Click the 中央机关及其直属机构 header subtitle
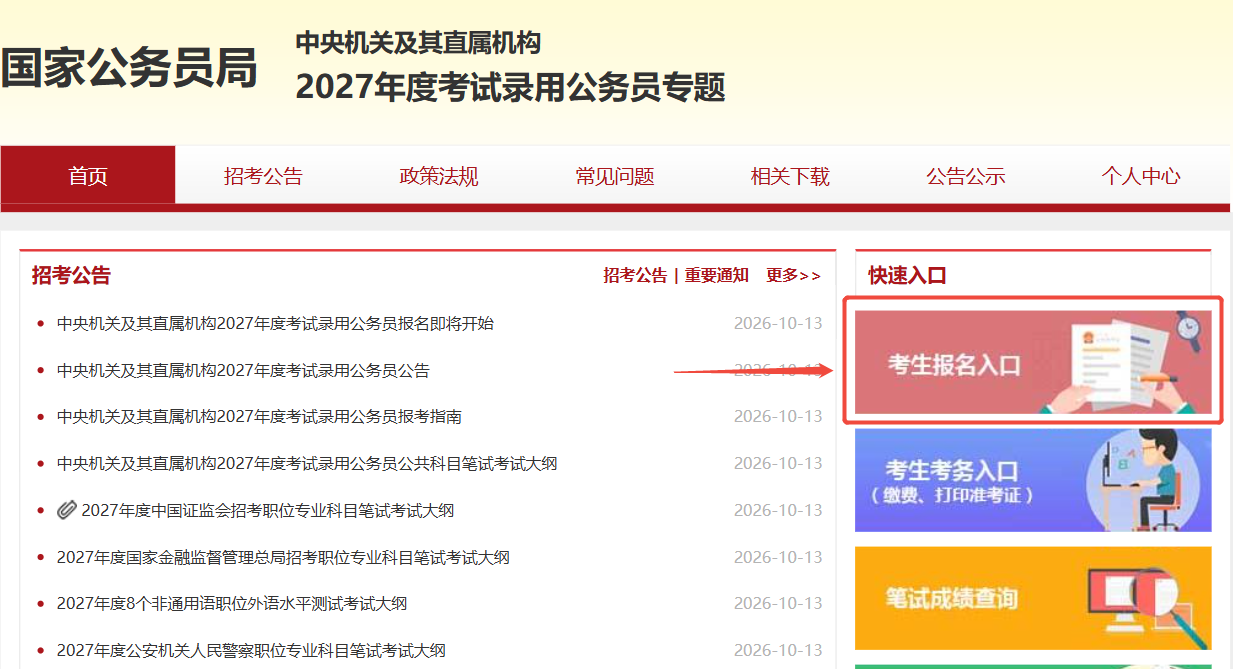This screenshot has height=669, width=1233. (x=418, y=42)
